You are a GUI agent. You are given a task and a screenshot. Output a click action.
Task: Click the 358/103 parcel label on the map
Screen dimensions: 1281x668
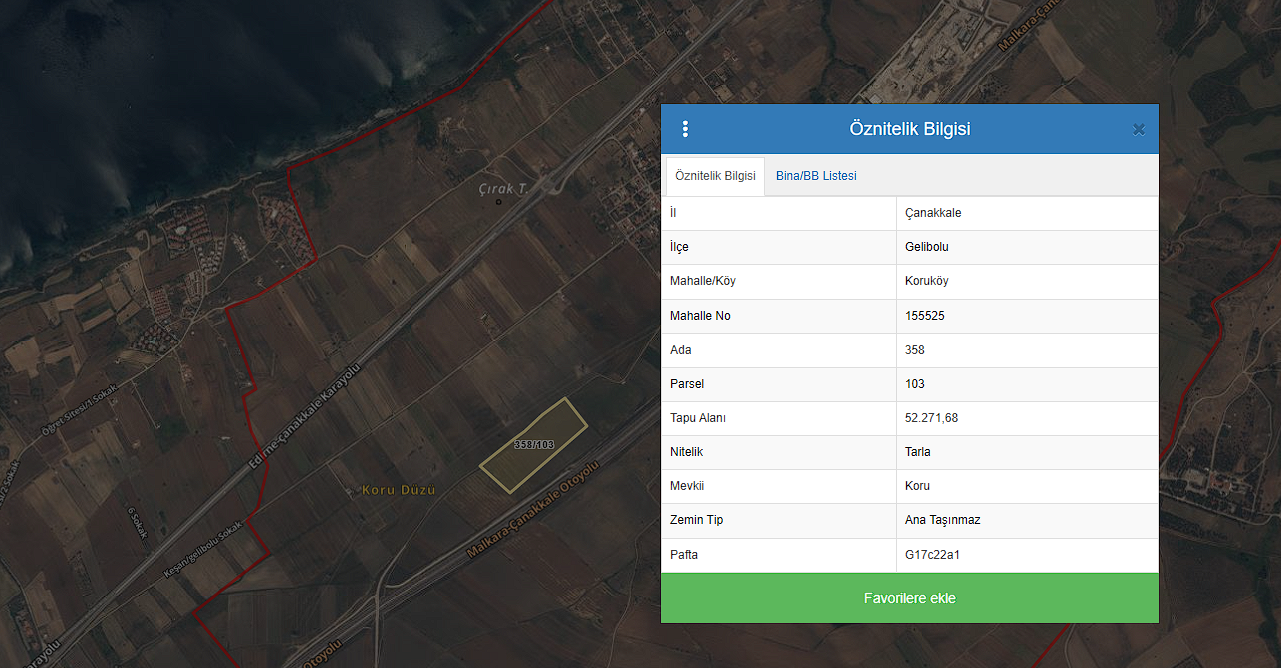[534, 444]
